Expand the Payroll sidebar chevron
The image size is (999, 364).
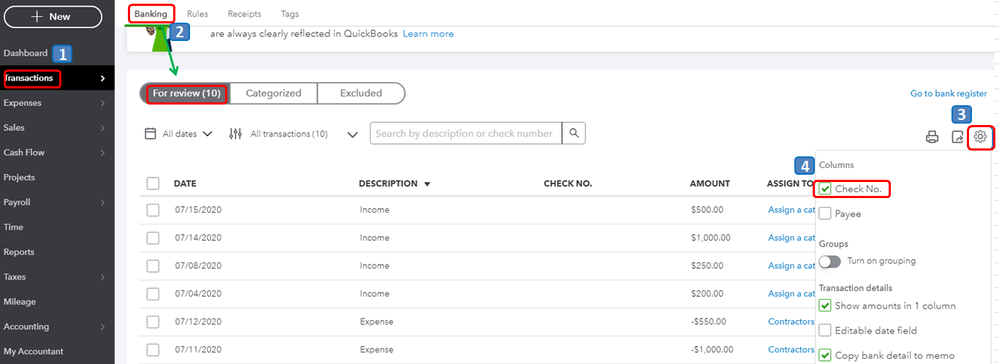point(103,203)
